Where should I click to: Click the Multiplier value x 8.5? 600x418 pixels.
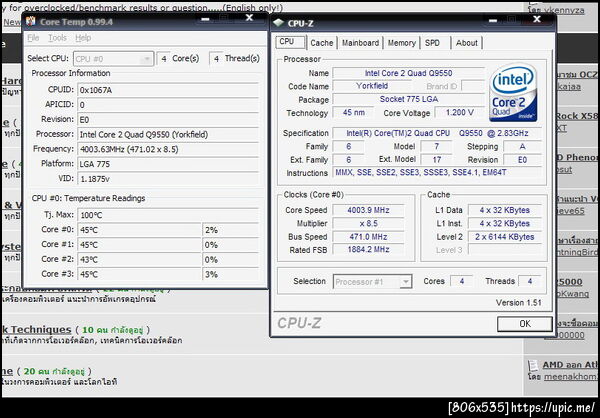coord(368,224)
